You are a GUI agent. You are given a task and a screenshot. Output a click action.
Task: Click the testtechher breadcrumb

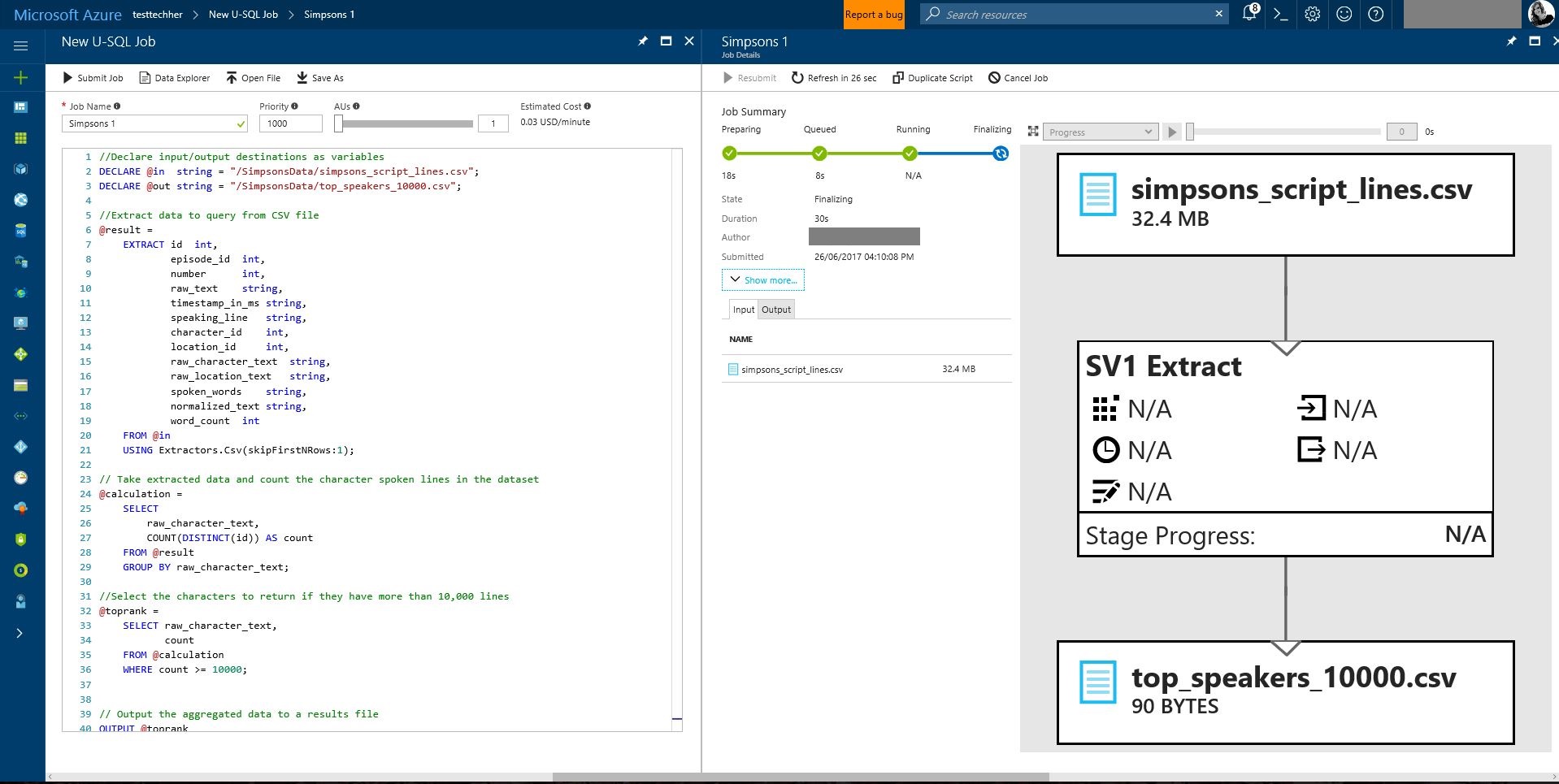tap(158, 15)
